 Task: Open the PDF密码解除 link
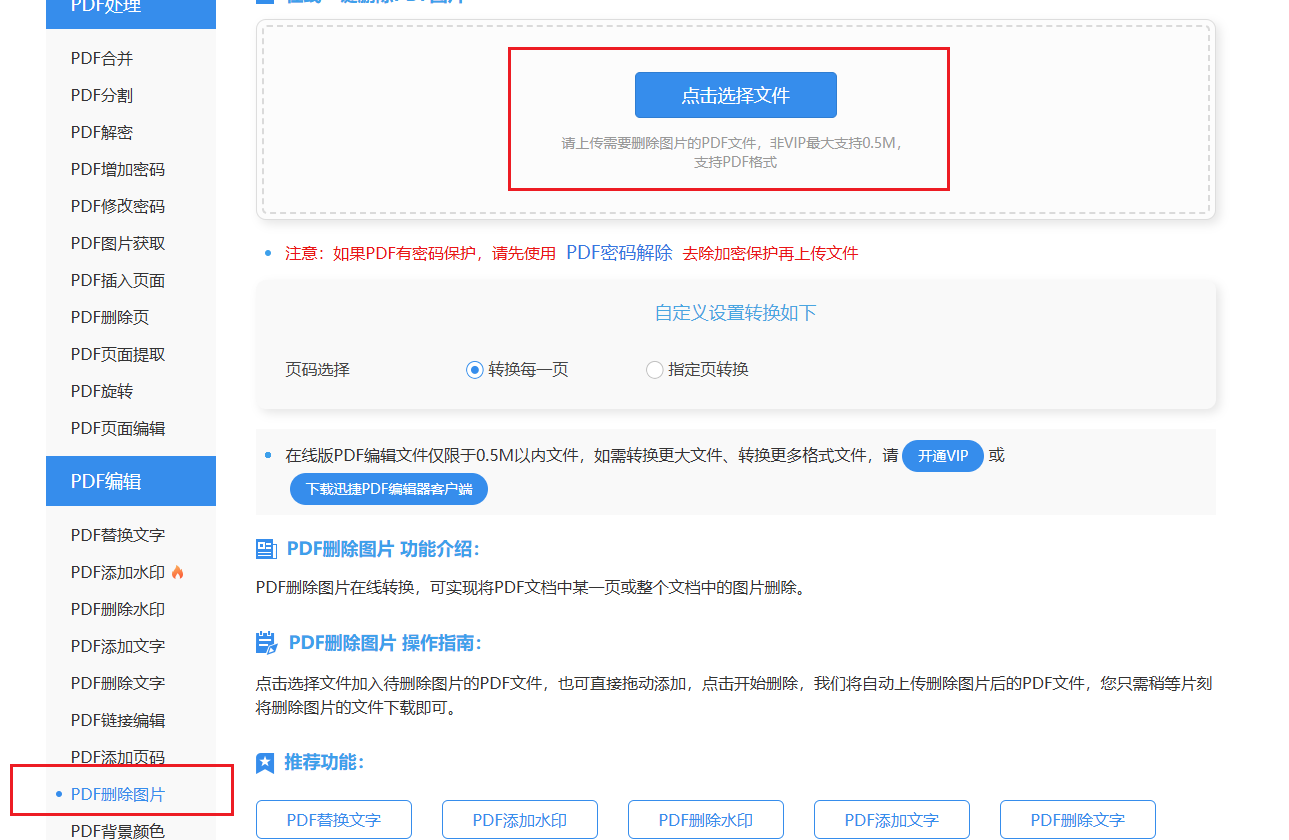point(620,252)
